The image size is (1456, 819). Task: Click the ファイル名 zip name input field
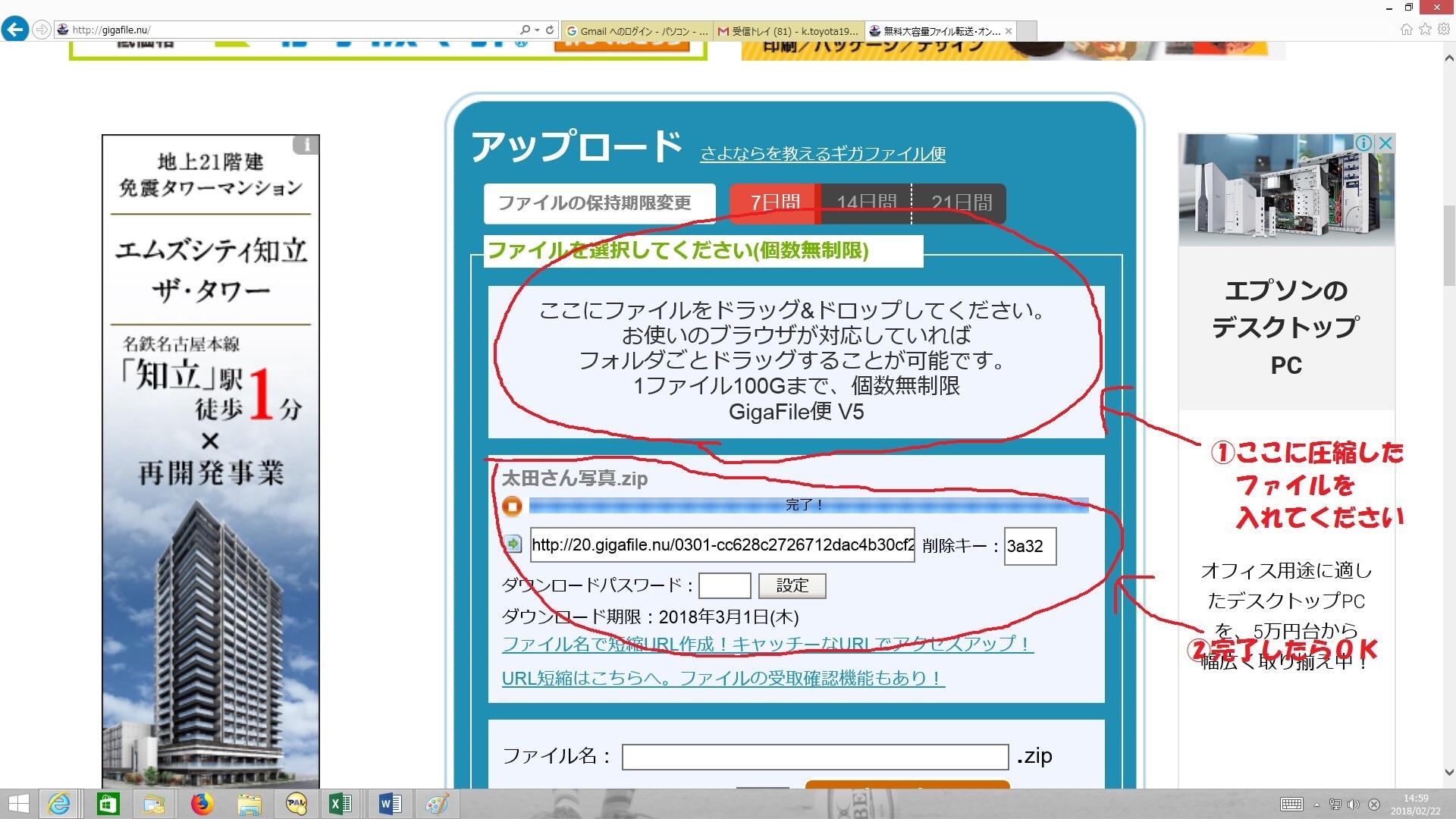815,757
